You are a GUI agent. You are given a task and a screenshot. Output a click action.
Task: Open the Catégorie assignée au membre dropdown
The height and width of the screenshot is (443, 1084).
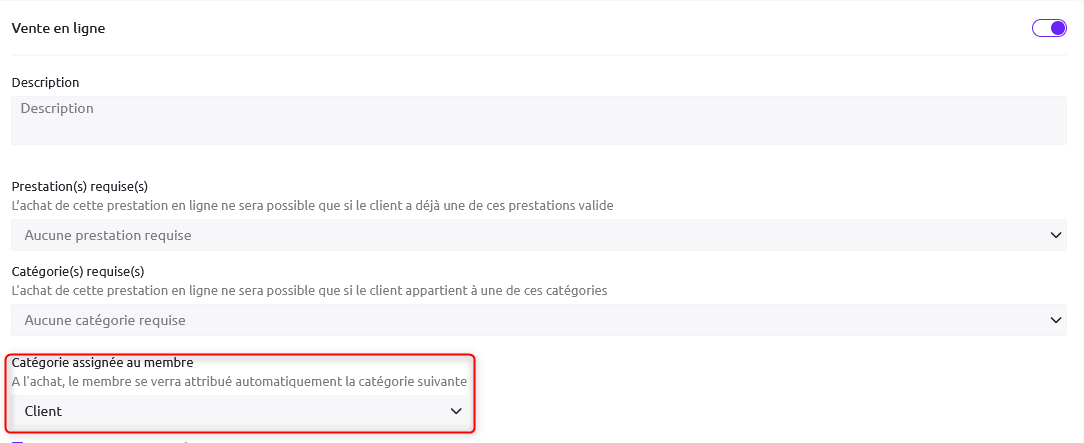(x=242, y=411)
